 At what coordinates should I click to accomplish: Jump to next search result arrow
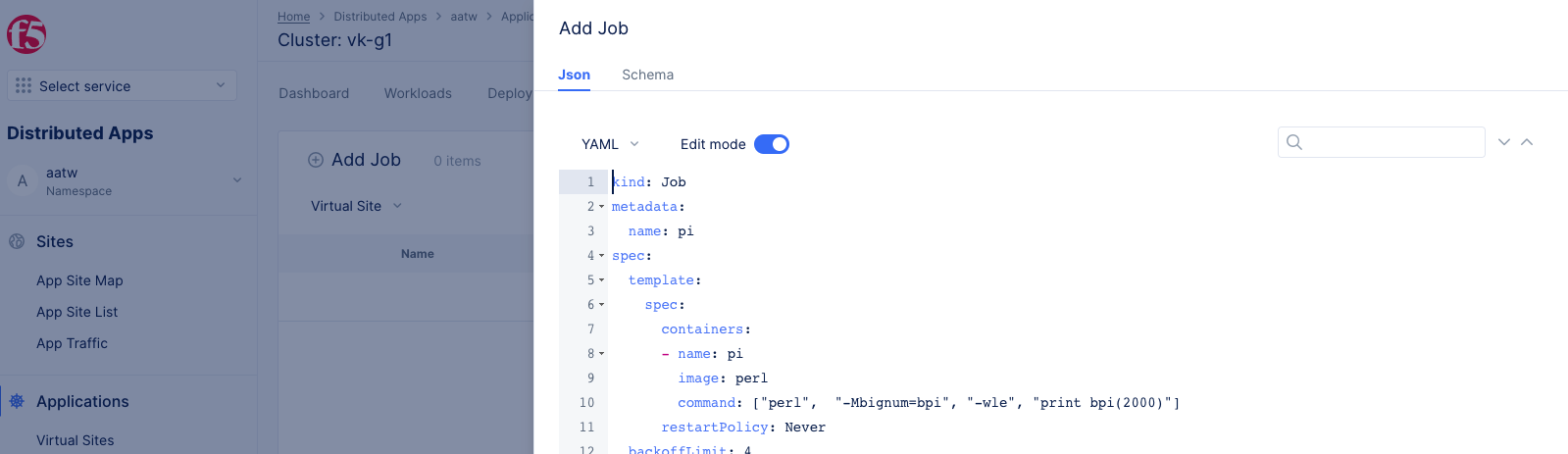point(1504,142)
